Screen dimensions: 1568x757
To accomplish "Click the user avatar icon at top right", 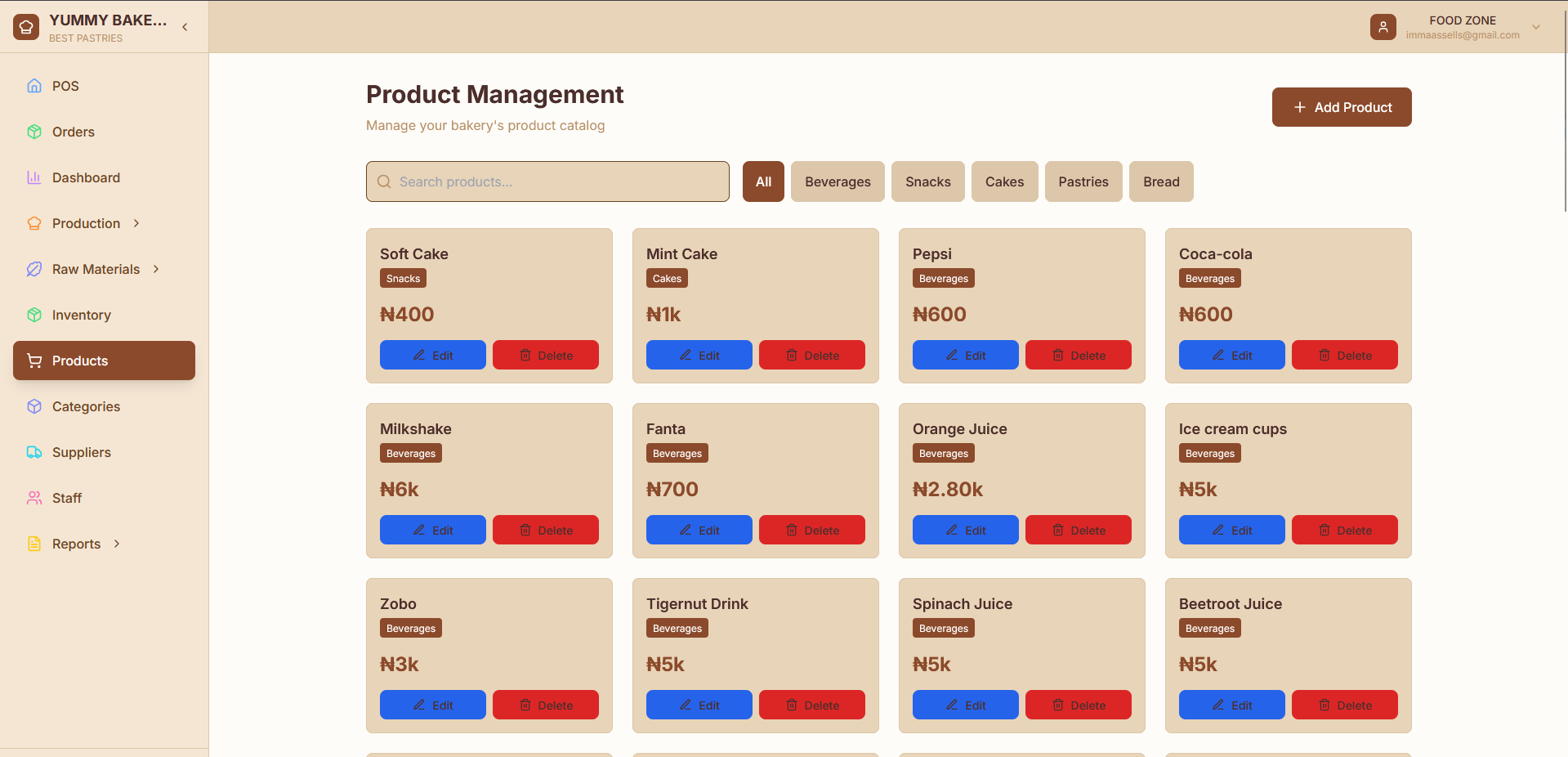I will pos(1383,27).
